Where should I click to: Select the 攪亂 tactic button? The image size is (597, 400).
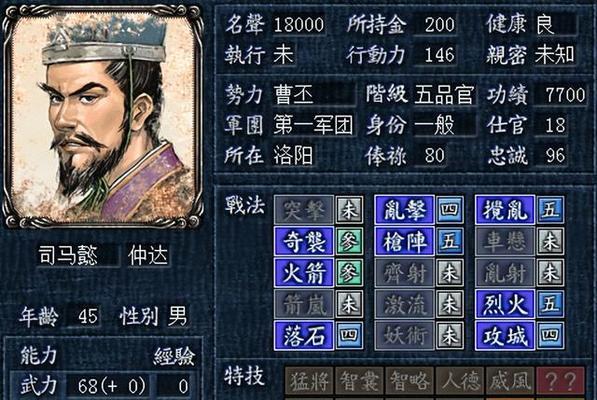[x=505, y=210]
